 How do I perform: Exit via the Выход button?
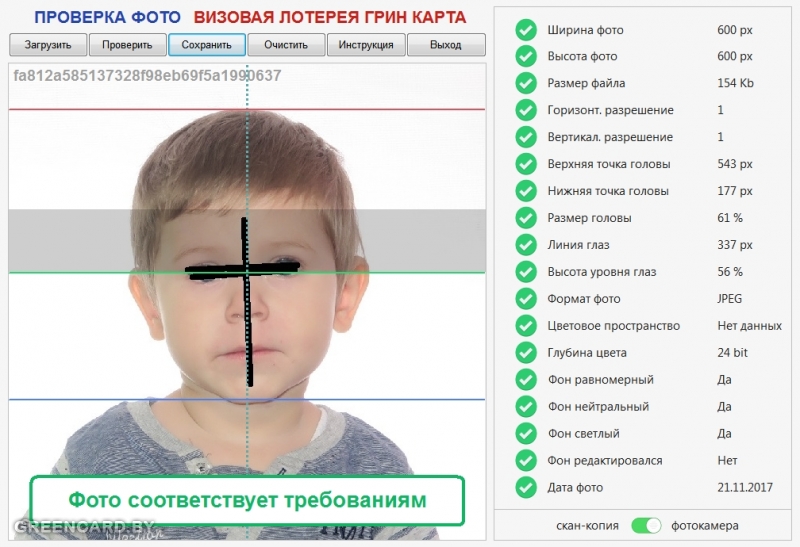(x=446, y=45)
